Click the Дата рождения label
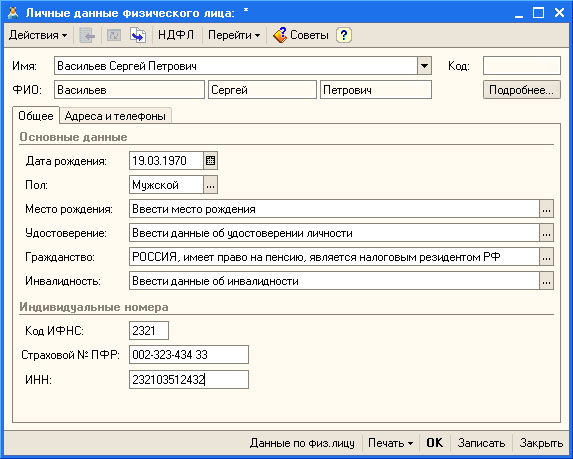This screenshot has height=459, width=573. coord(66,161)
